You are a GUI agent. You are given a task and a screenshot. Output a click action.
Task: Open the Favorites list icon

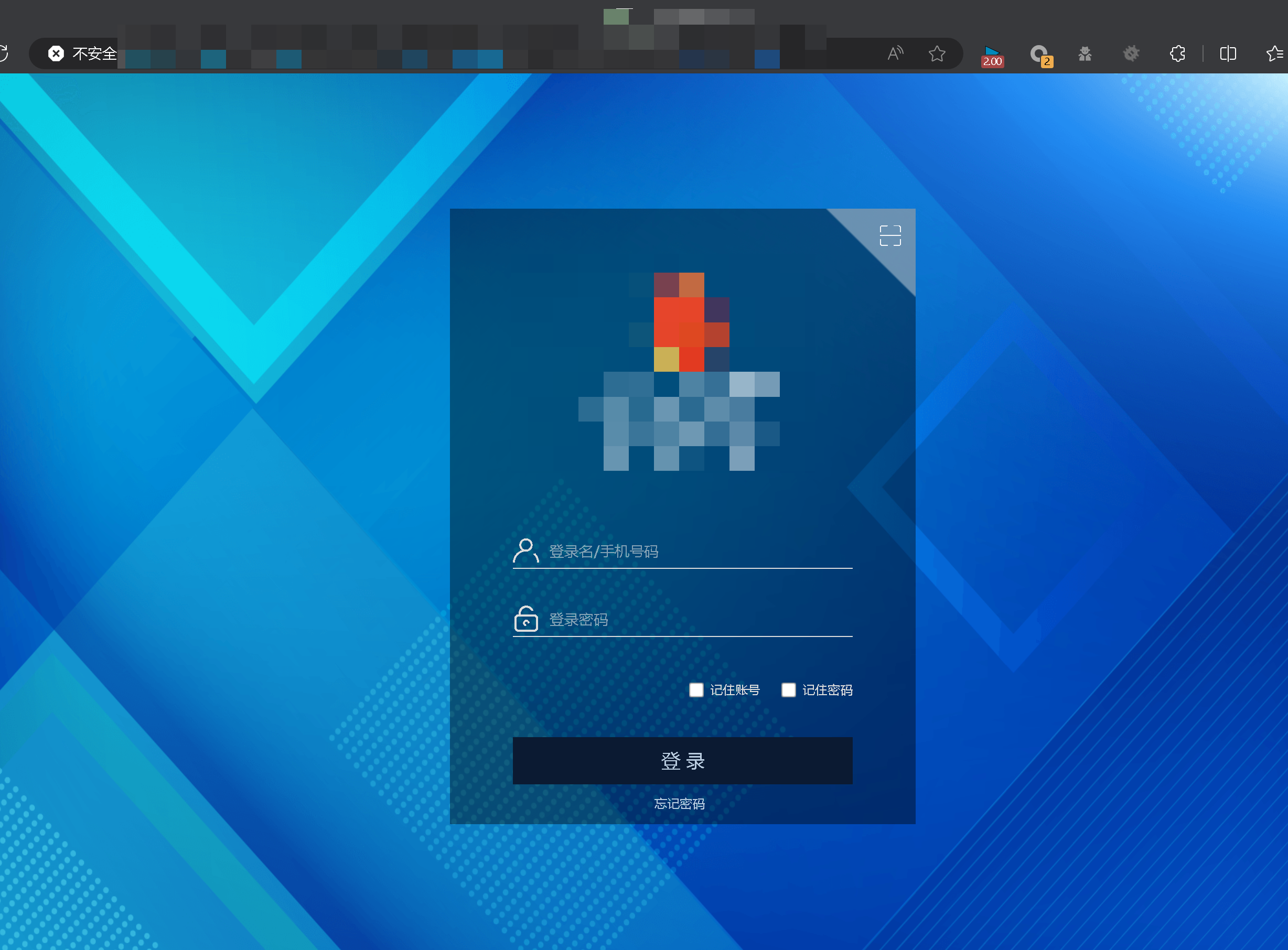[1275, 53]
